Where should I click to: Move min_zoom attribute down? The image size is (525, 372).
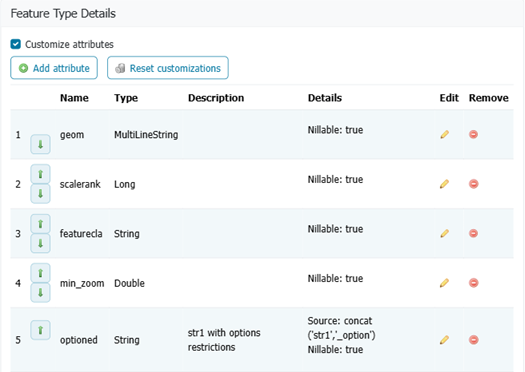[41, 293]
